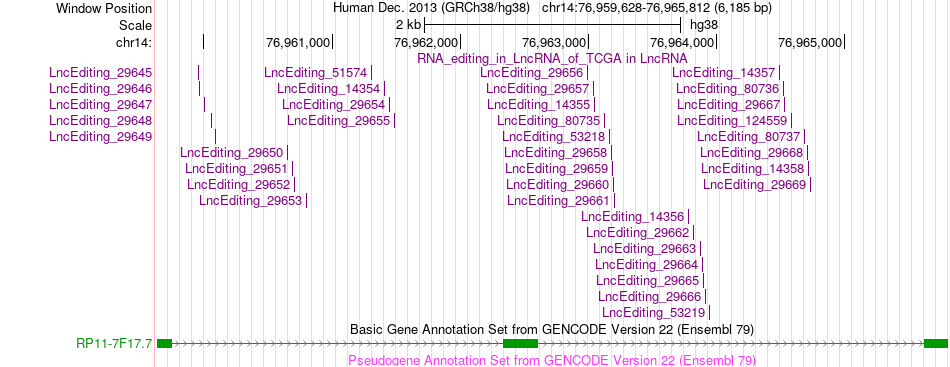The height and width of the screenshot is (367, 950).
Task: Click the LncEditing_29669 item
Action: coord(811,185)
